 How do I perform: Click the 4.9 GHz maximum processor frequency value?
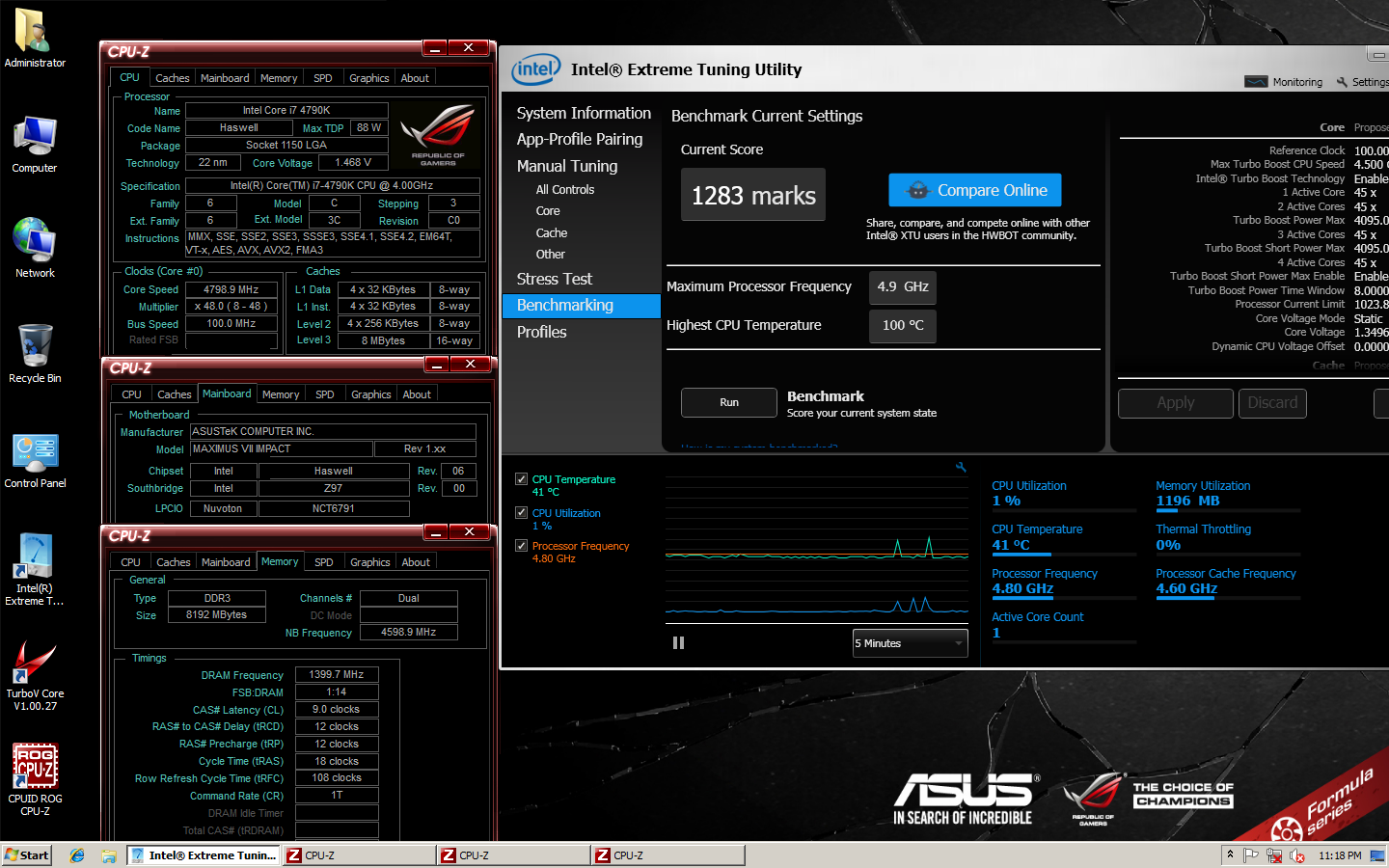click(x=903, y=286)
